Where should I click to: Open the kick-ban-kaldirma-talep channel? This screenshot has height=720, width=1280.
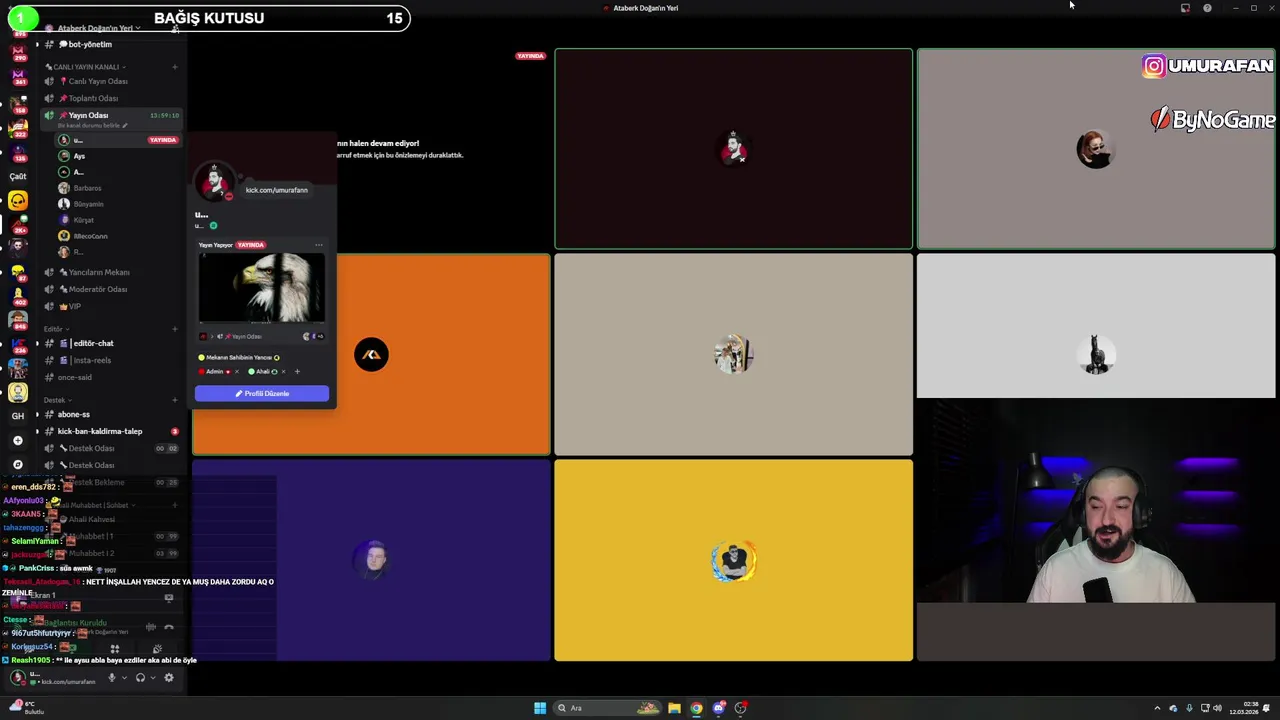[110, 431]
